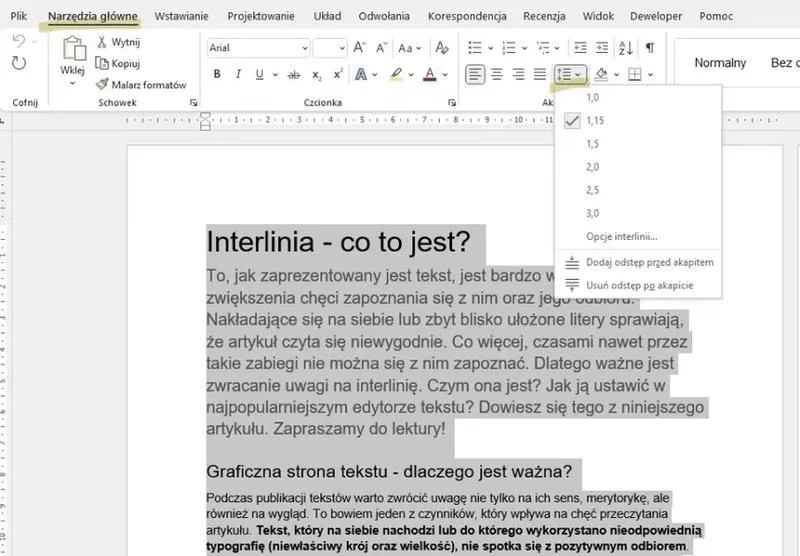Click paragraph shading paint bucket
800x556 pixels.
pyautogui.click(x=601, y=74)
